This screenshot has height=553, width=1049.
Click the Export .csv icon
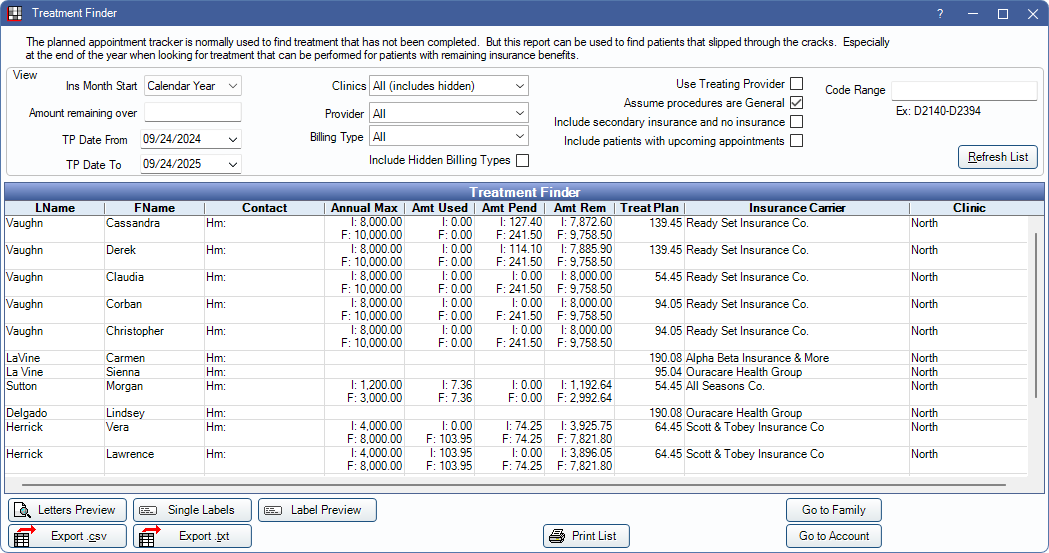[x=24, y=537]
